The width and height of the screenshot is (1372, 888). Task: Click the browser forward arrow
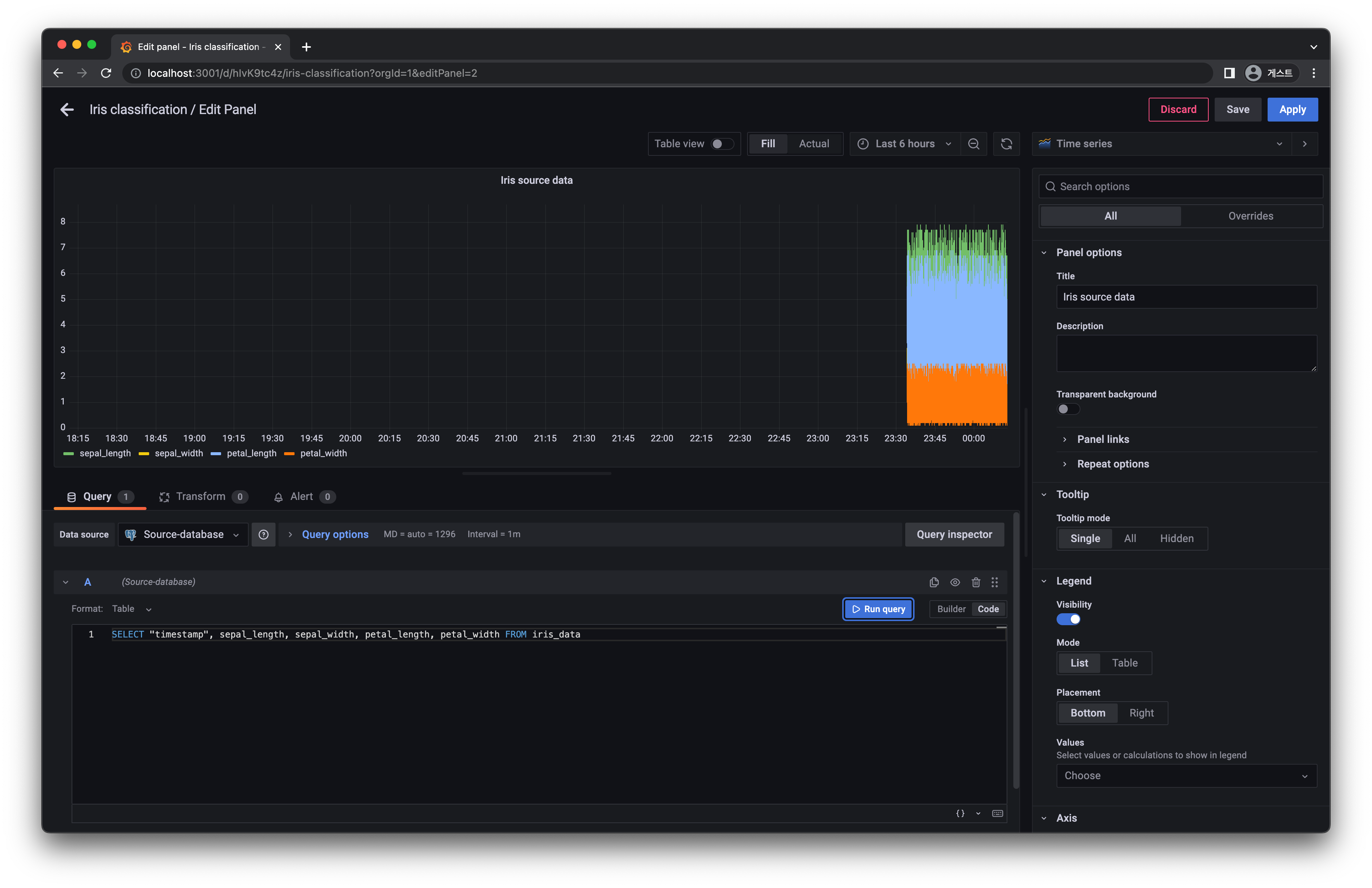click(x=82, y=73)
